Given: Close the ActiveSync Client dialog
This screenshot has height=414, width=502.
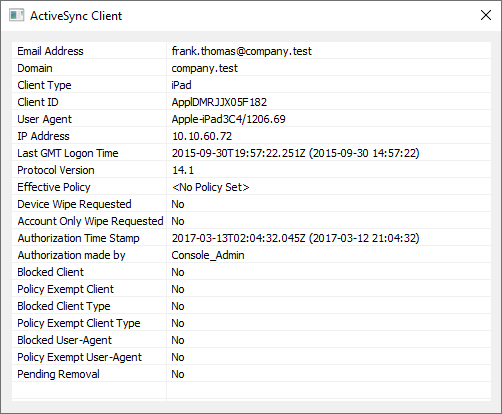Looking at the screenshot, I should click(x=486, y=15).
